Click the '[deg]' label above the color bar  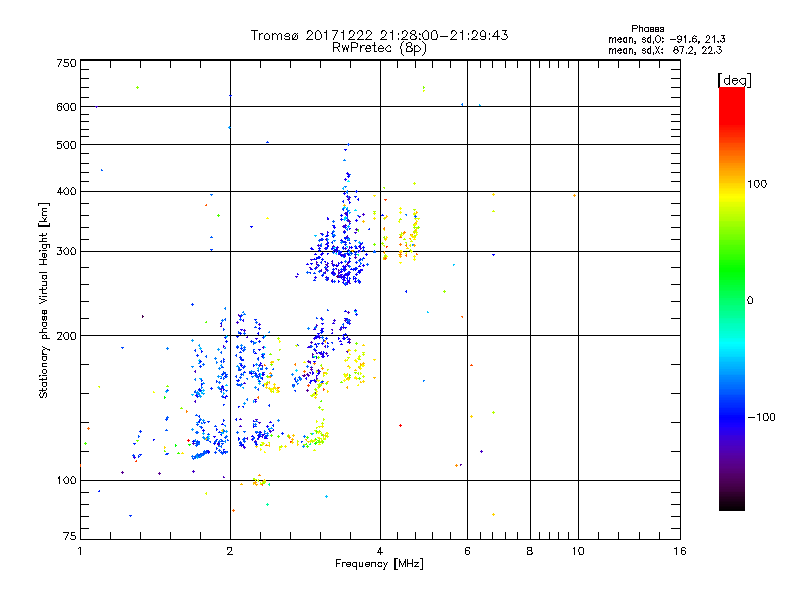(x=734, y=80)
